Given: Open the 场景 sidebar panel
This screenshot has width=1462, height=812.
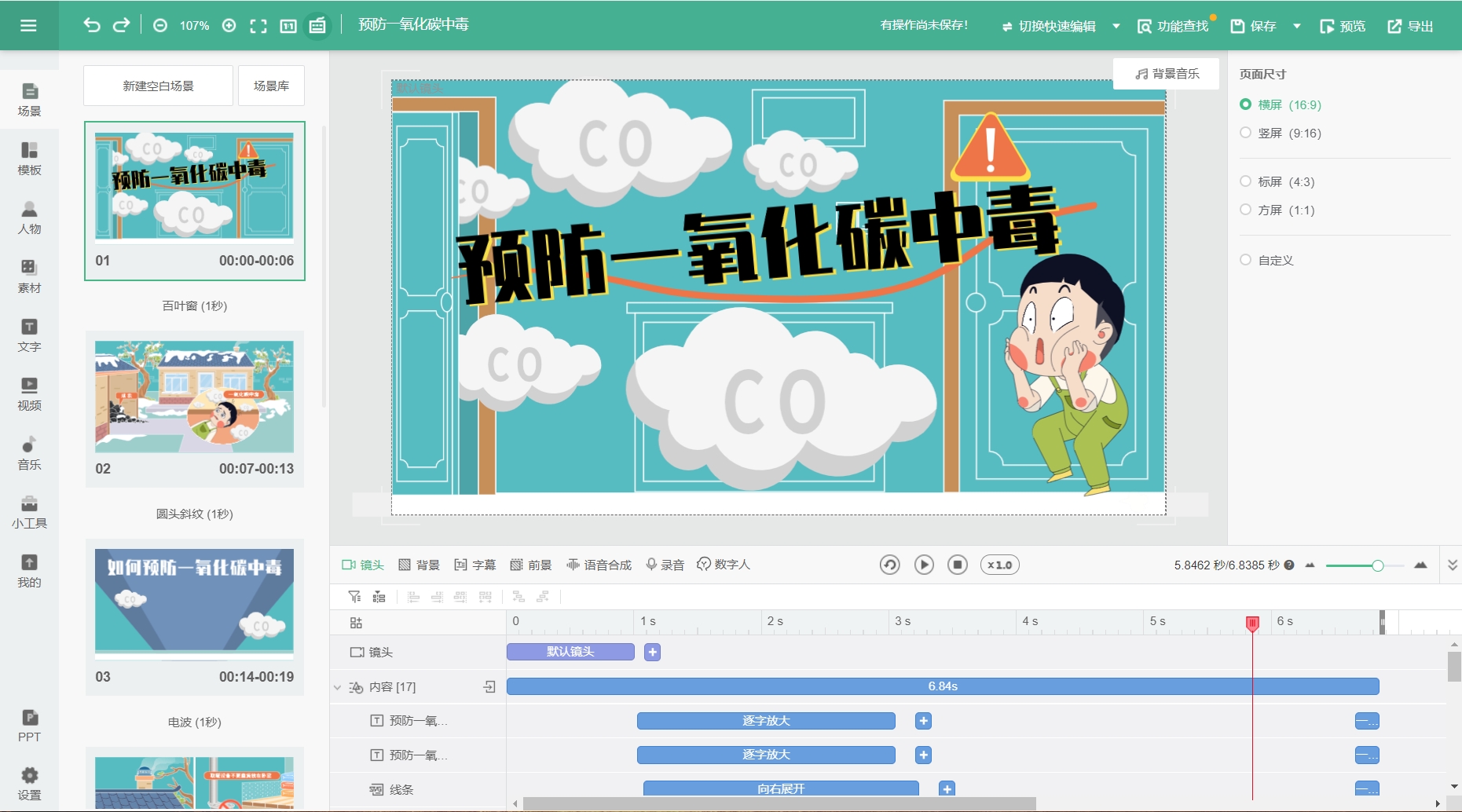Looking at the screenshot, I should click(x=29, y=100).
